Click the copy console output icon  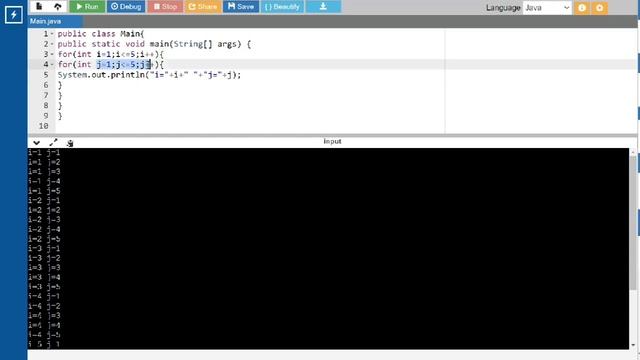coord(70,143)
